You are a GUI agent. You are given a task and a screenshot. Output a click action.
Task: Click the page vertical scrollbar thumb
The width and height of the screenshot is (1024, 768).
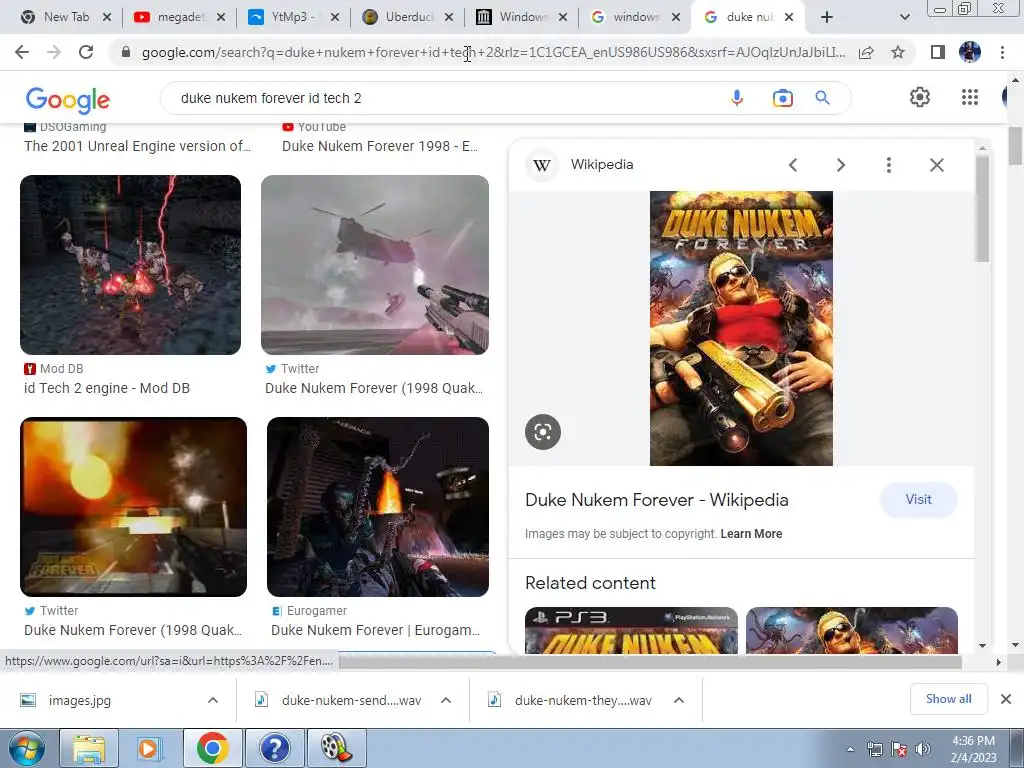1015,146
